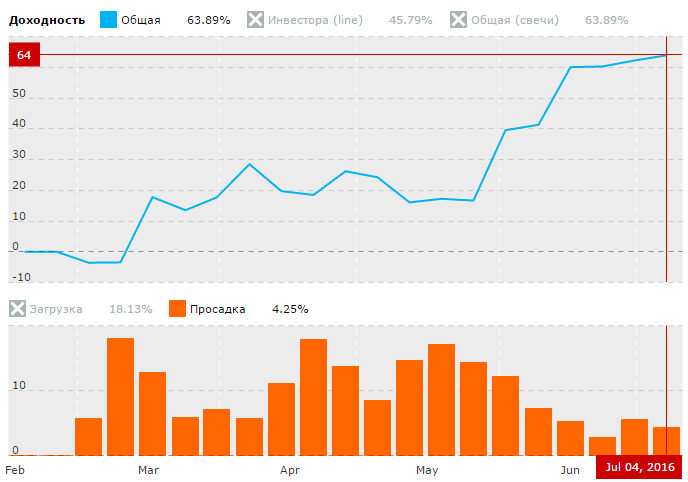Viewport: 688px width, 482px height.
Task: Enable the Загрузка series checkbox
Action: pyautogui.click(x=18, y=309)
